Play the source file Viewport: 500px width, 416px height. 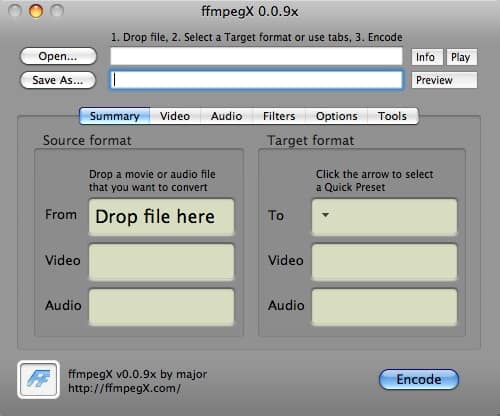click(x=461, y=57)
